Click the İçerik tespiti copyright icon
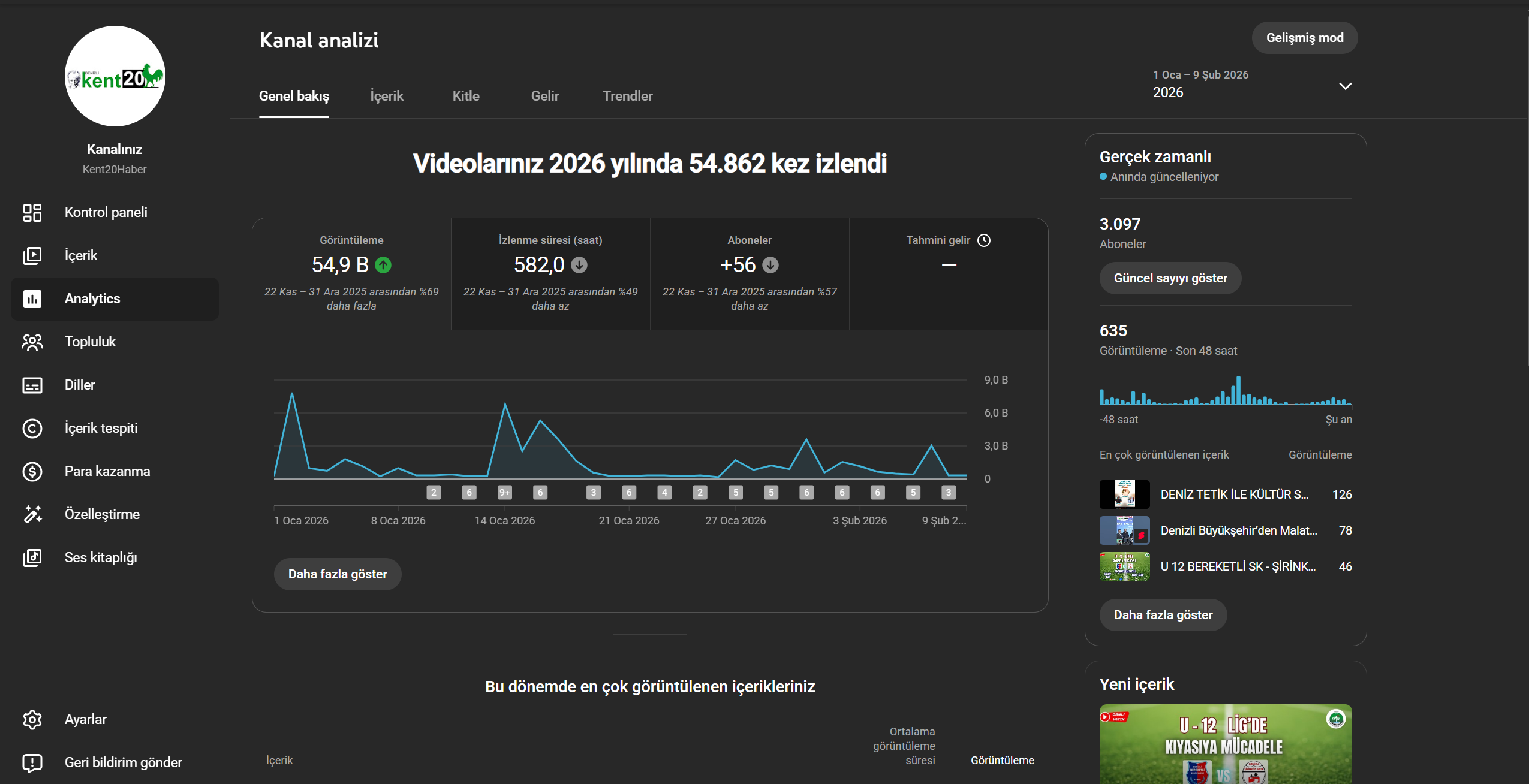This screenshot has width=1529, height=784. 32,428
